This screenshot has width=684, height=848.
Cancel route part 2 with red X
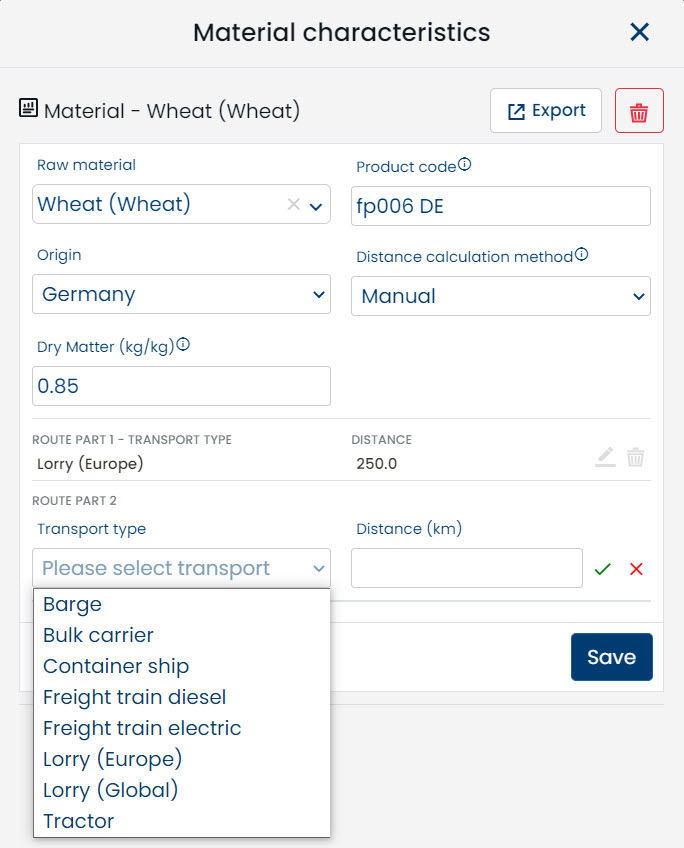pyautogui.click(x=636, y=569)
